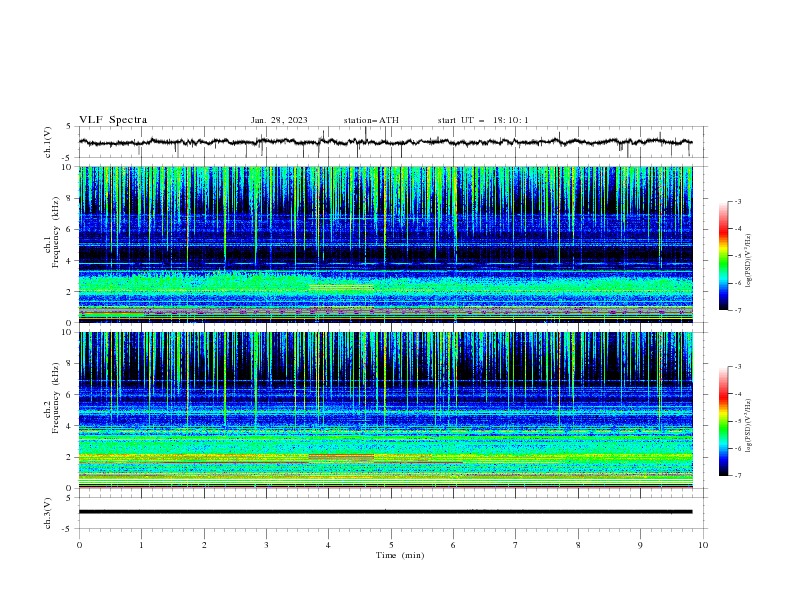Image resolution: width=792 pixels, height=612 pixels.
Task: Select the 8 kHz tick on ch.1 frequency axis
Action: coord(70,198)
